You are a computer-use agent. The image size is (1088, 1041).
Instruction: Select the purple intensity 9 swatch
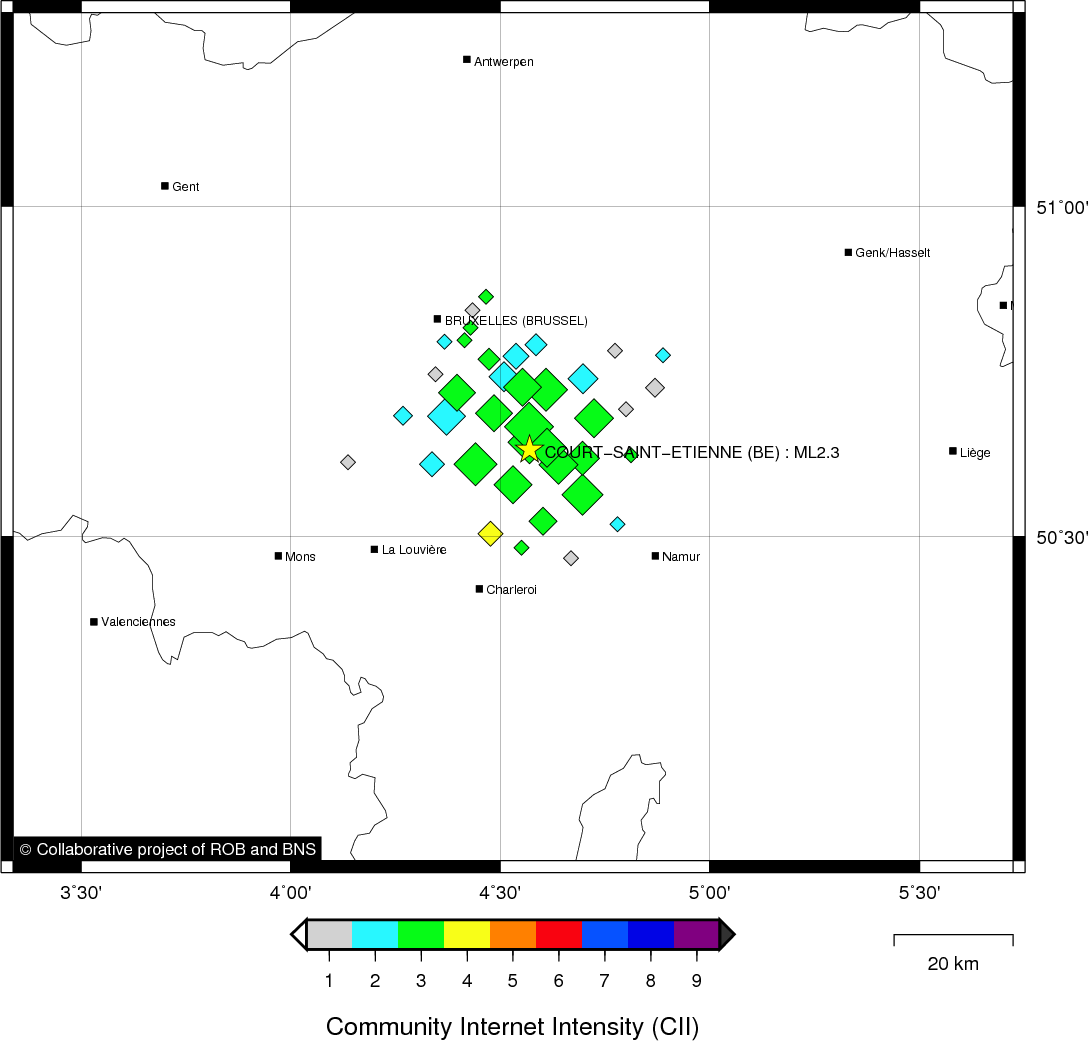(696, 934)
